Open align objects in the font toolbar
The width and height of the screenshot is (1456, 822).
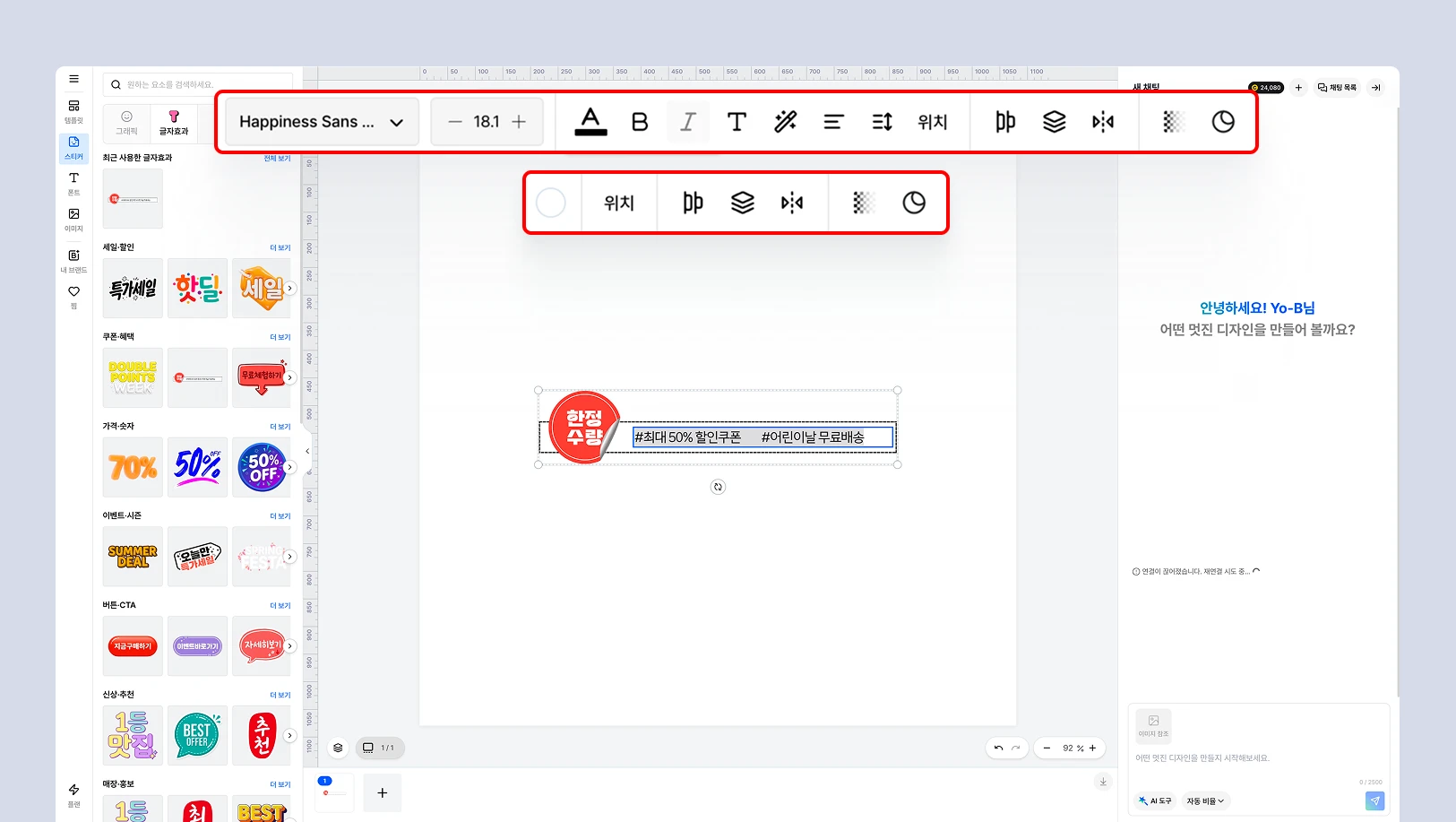click(x=1005, y=122)
